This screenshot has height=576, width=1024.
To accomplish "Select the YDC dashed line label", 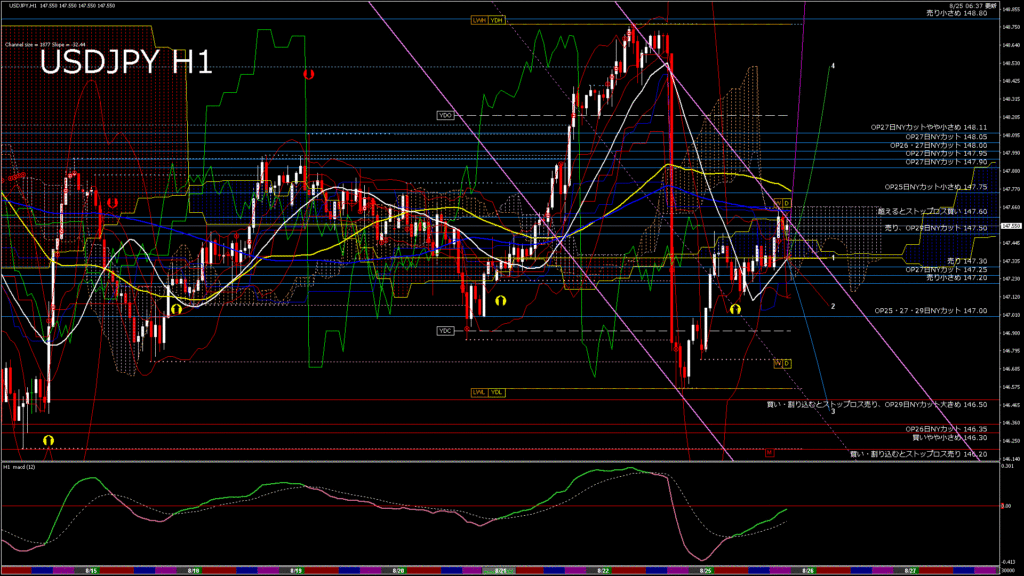I will coord(445,330).
